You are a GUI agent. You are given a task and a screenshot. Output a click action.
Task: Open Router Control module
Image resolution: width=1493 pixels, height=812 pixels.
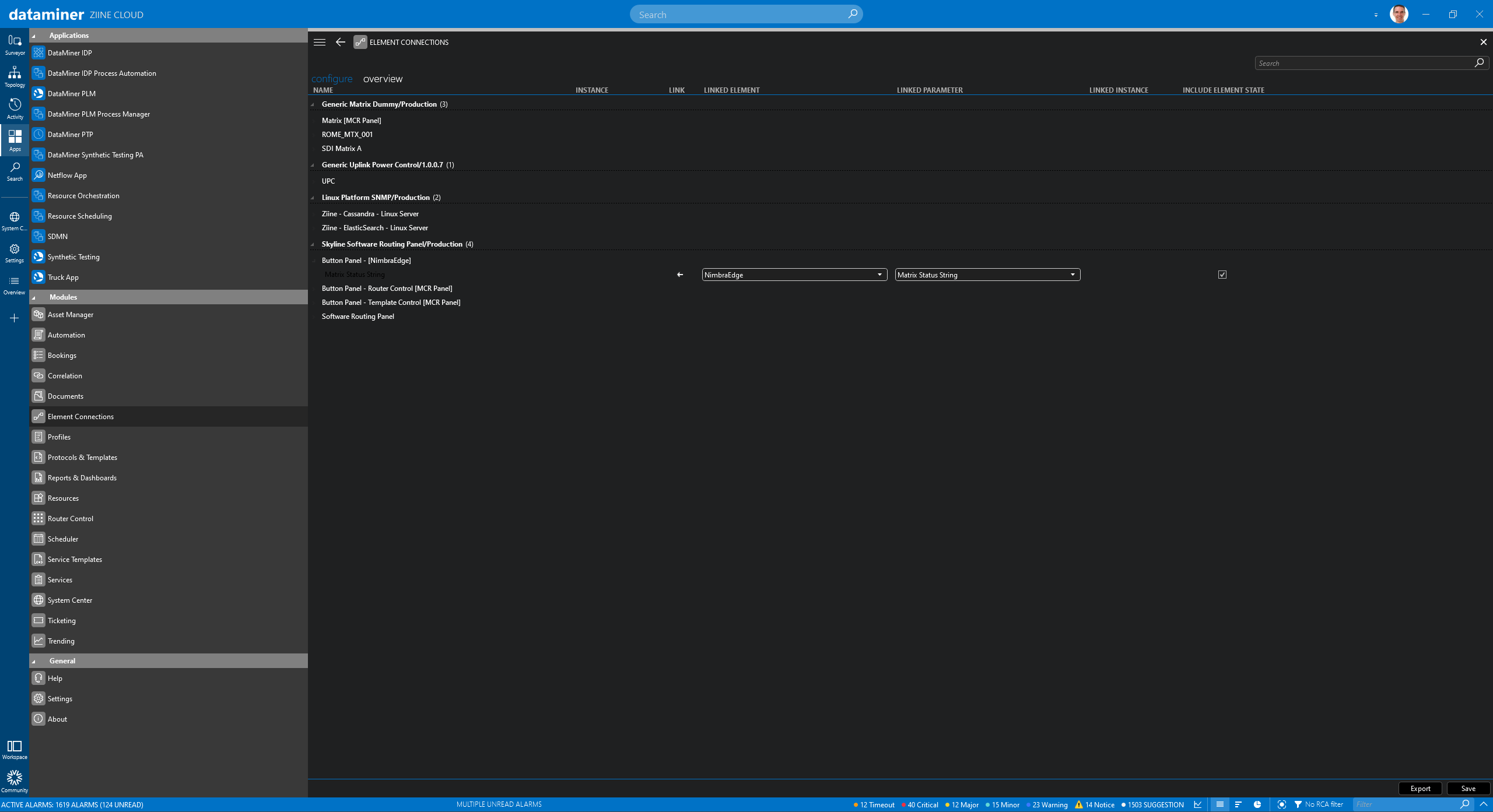point(169,518)
